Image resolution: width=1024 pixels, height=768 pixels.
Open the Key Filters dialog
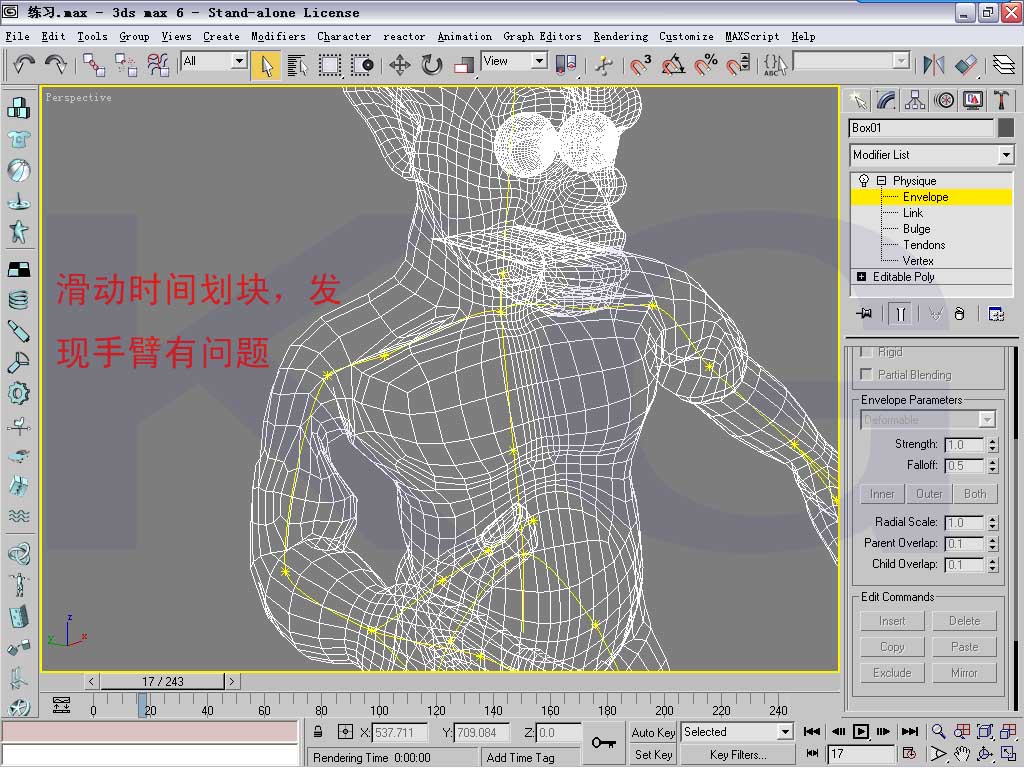pyautogui.click(x=738, y=754)
